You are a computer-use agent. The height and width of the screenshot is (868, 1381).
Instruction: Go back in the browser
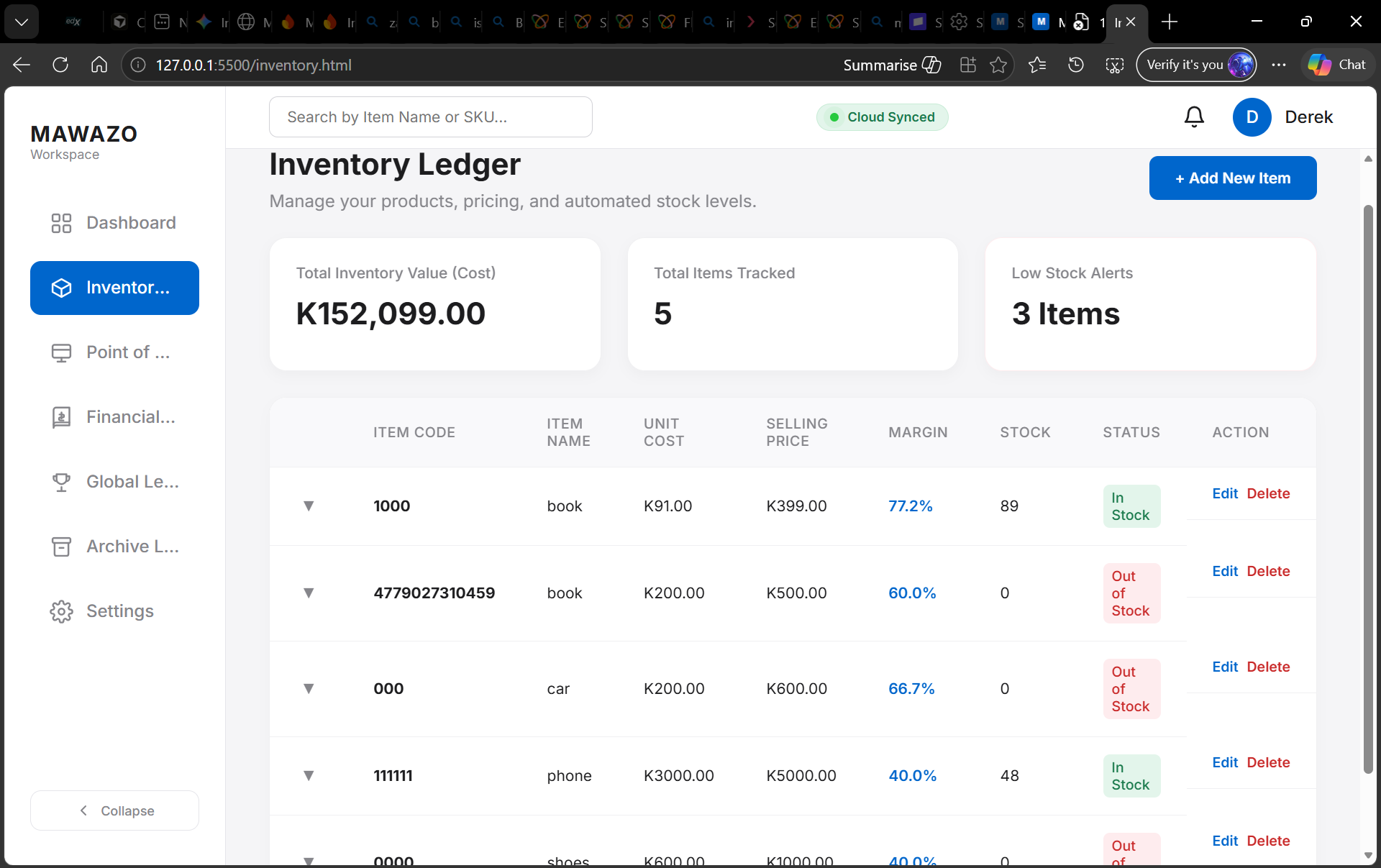22,65
